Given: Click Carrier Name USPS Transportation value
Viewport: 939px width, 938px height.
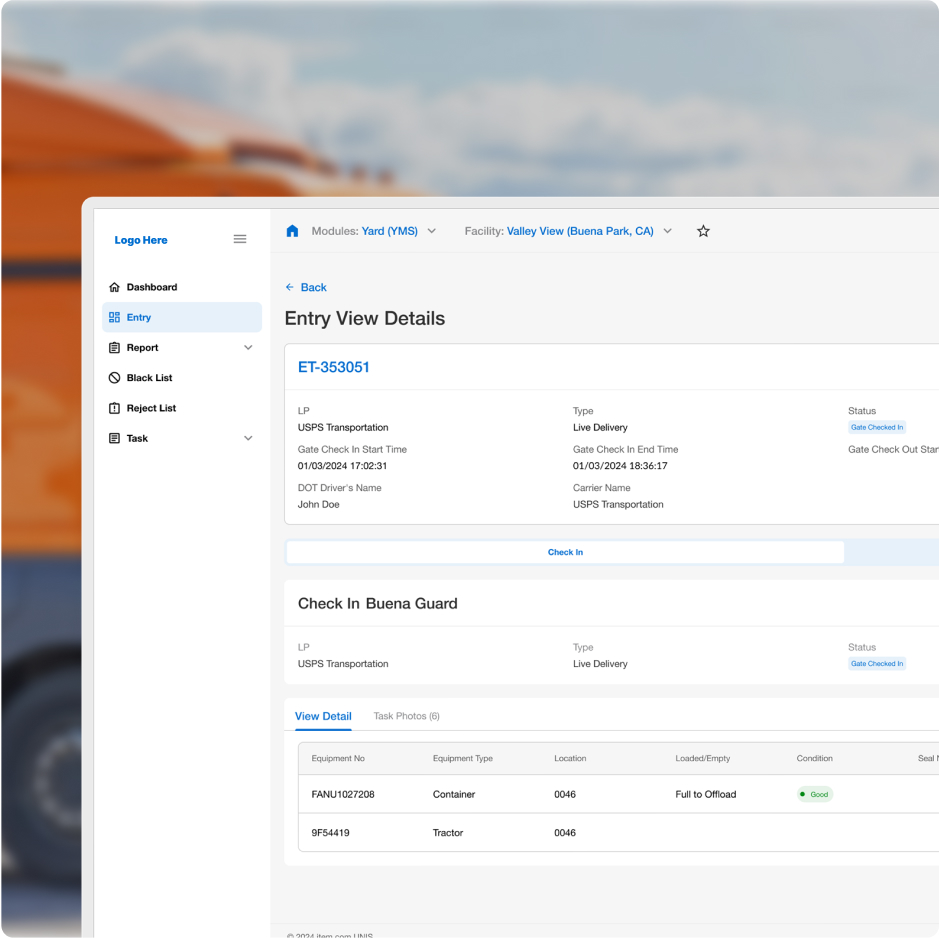Looking at the screenshot, I should [618, 504].
